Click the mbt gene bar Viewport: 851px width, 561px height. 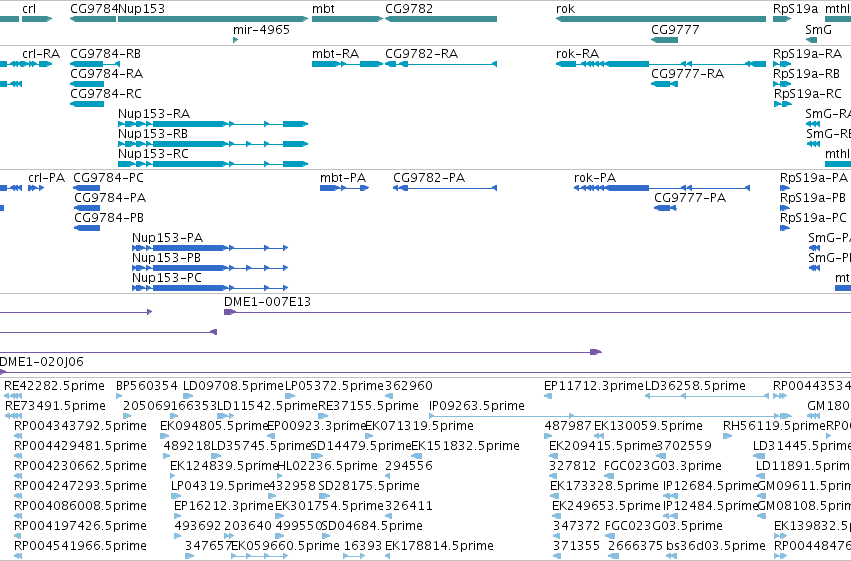pyautogui.click(x=347, y=19)
